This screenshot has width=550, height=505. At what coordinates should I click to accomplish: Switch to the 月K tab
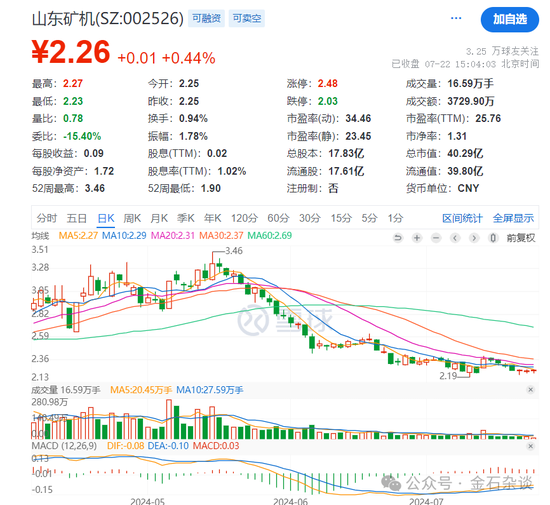[159, 218]
